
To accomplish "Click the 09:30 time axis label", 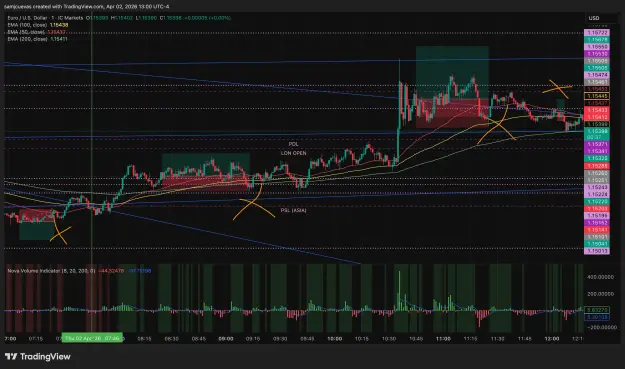I will point(280,339).
